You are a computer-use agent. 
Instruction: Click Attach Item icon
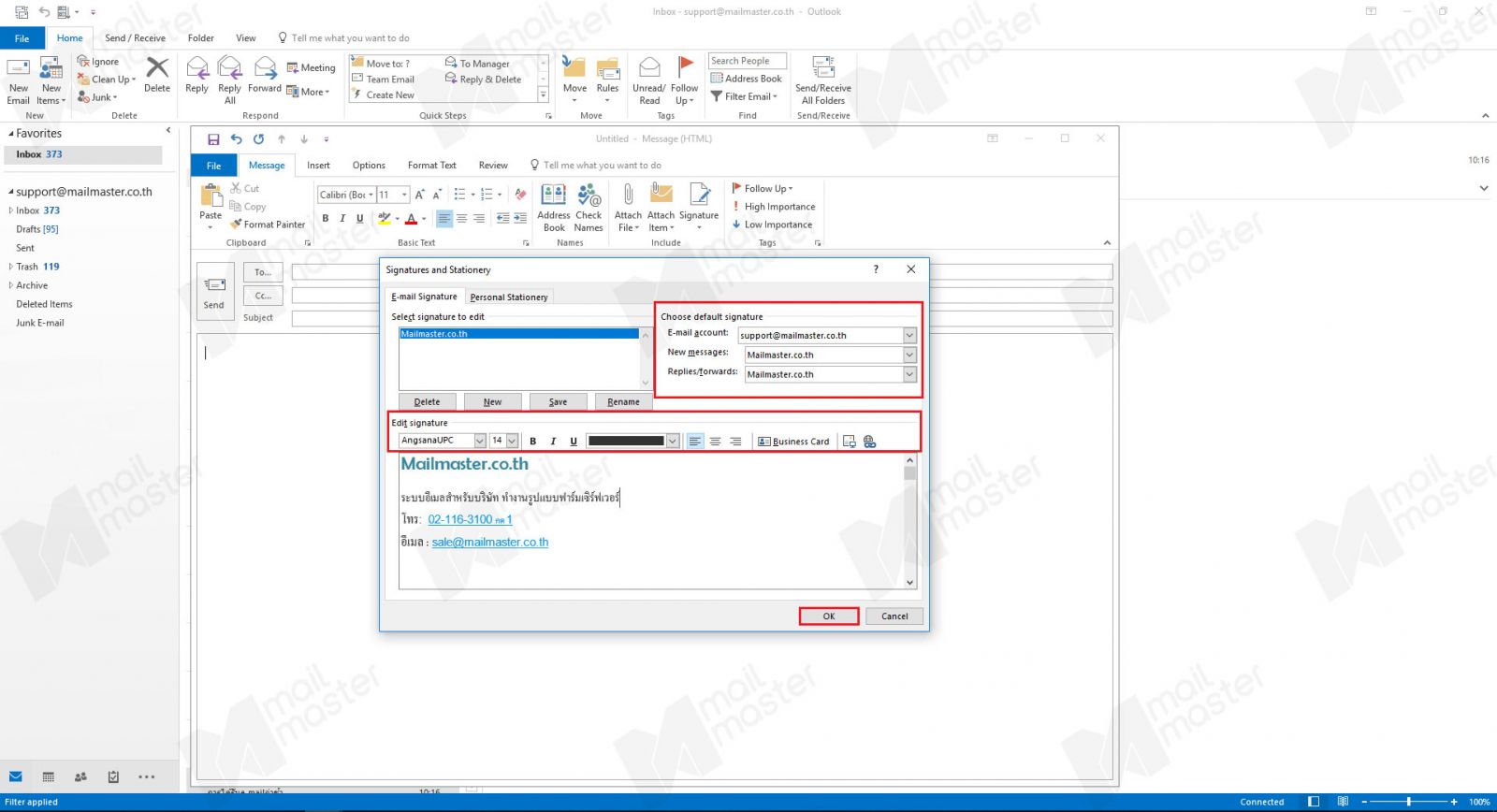(661, 195)
